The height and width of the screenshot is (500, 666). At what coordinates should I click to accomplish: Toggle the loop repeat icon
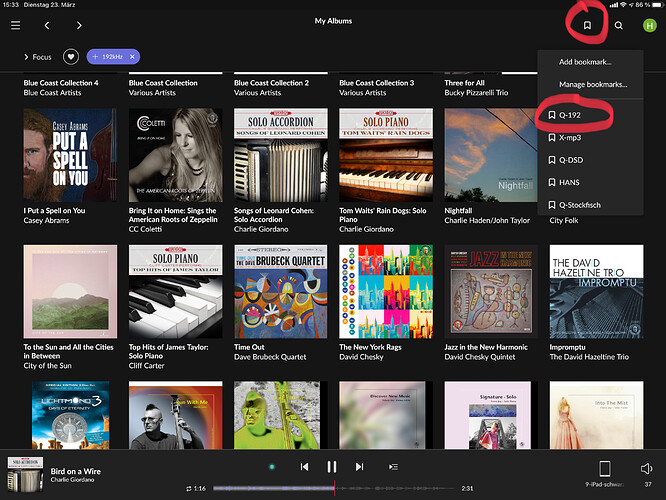189,489
